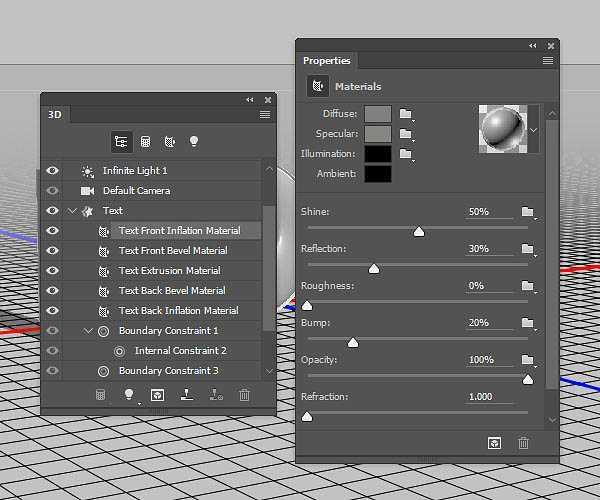Open the Diffuse texture folder menu

[406, 114]
